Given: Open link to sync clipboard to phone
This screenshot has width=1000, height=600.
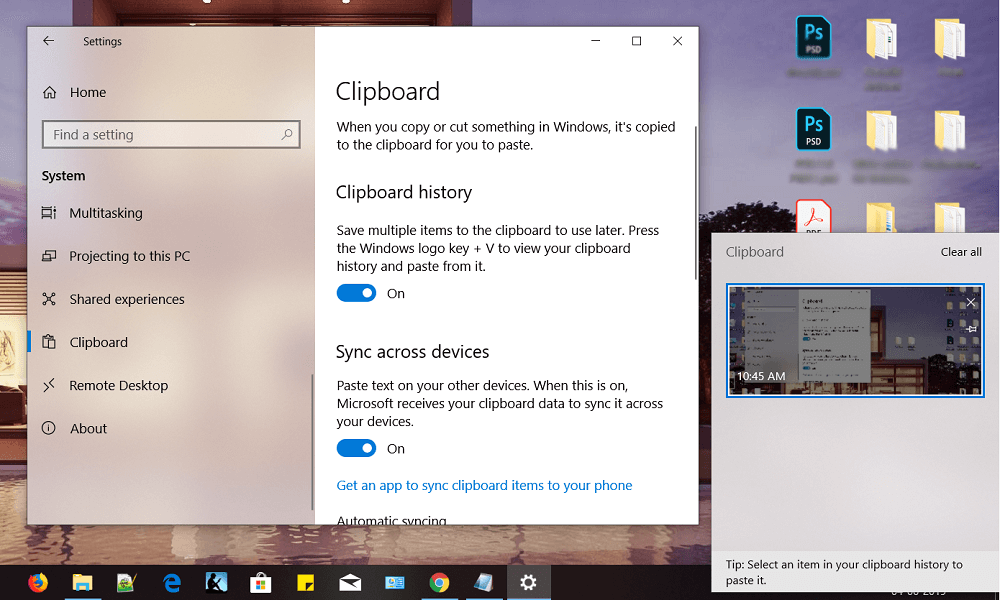Looking at the screenshot, I should tap(484, 485).
